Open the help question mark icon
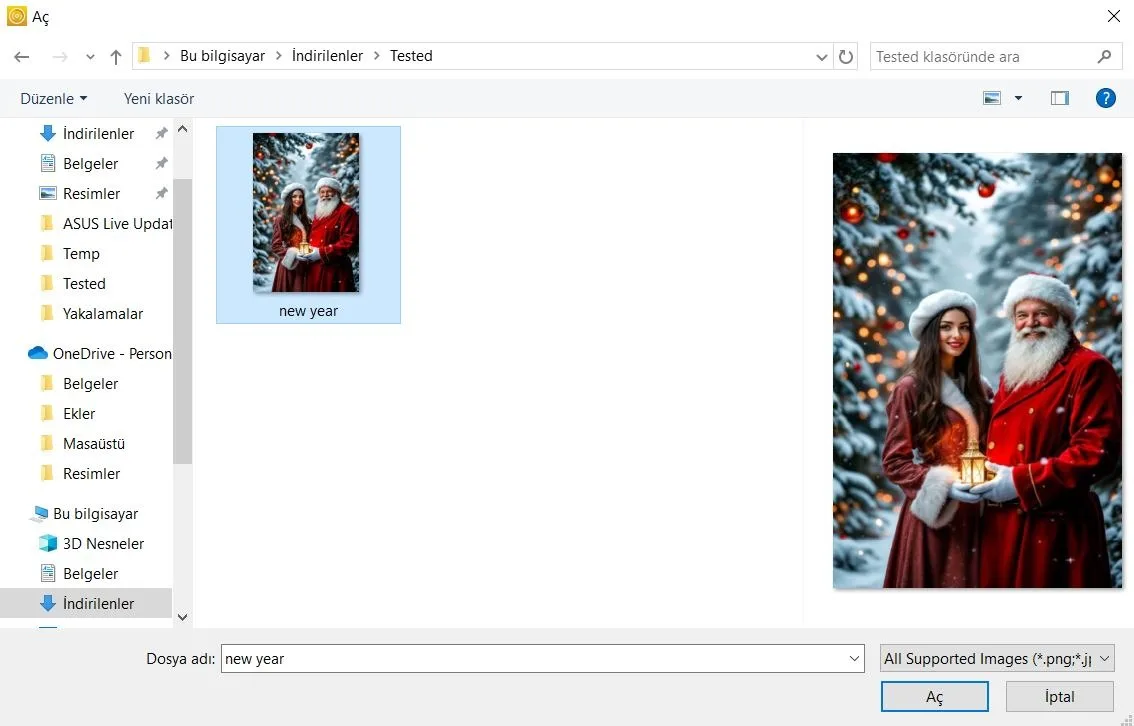Image resolution: width=1134 pixels, height=726 pixels. point(1105,98)
